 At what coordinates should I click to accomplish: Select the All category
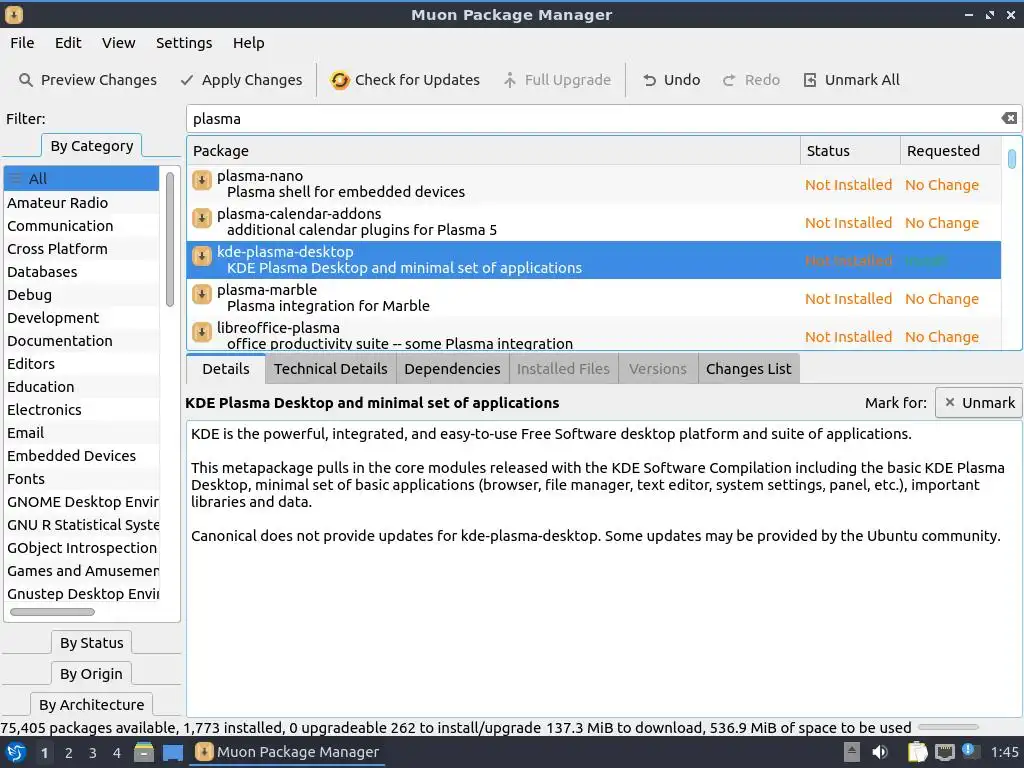pos(82,179)
